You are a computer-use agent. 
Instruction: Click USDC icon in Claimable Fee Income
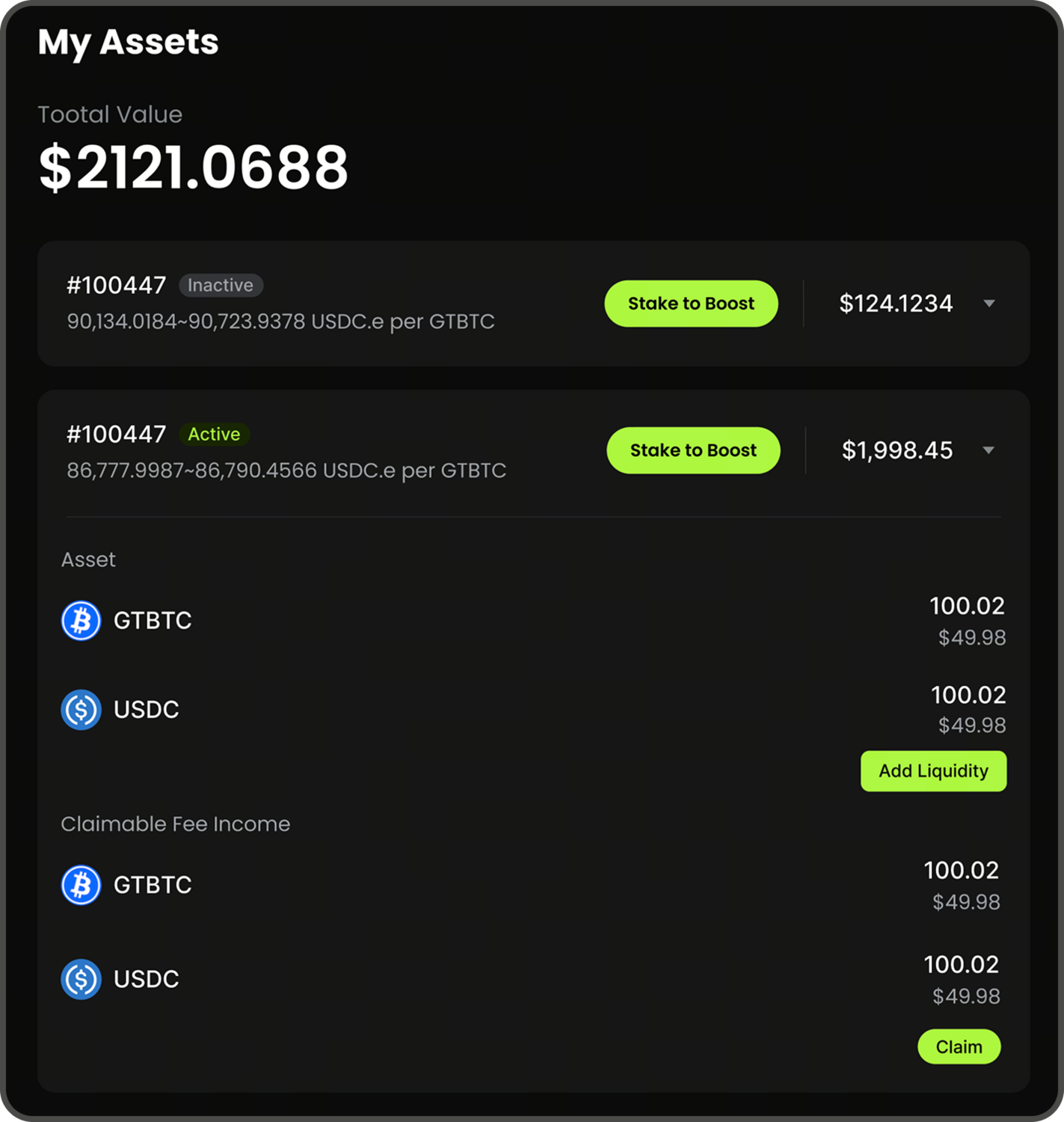pos(81,979)
